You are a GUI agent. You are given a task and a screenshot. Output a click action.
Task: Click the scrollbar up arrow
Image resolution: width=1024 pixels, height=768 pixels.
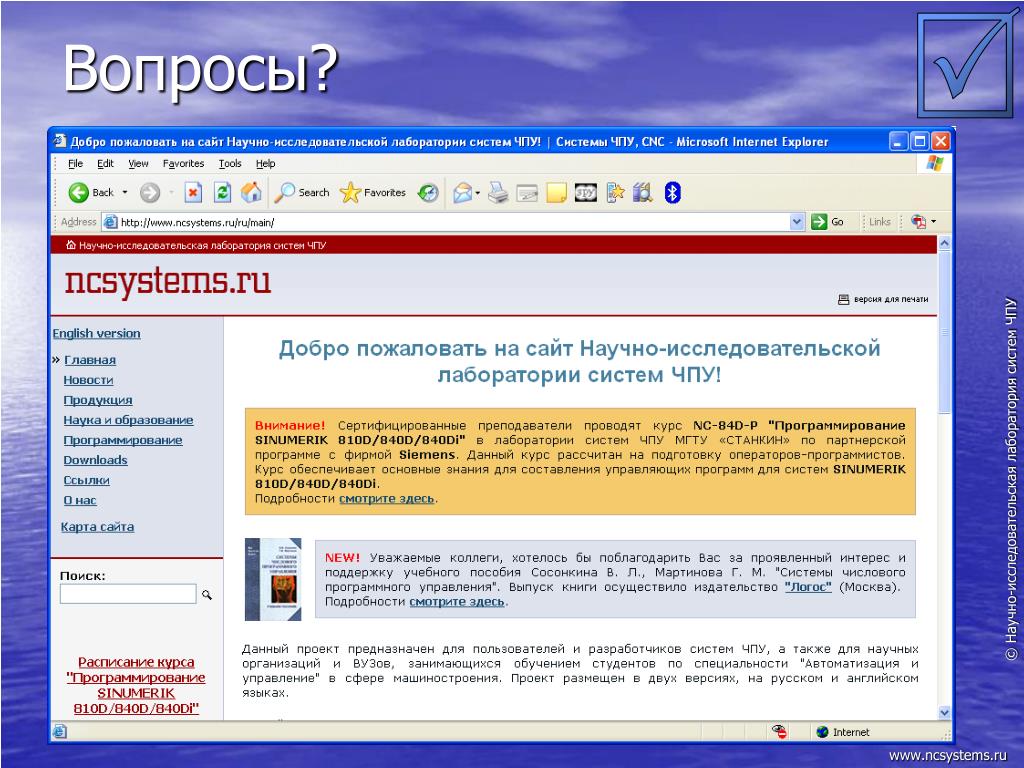pos(944,244)
